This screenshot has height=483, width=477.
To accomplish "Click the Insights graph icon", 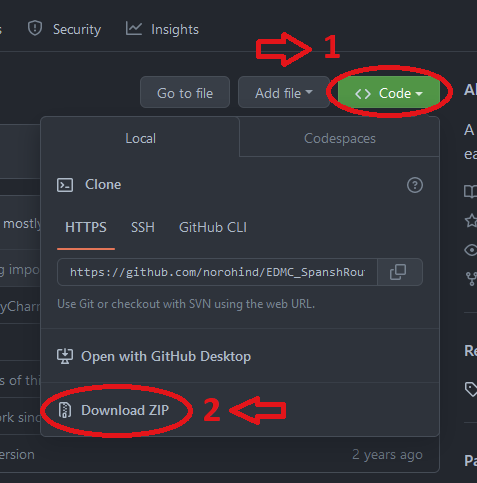I will tap(134, 28).
